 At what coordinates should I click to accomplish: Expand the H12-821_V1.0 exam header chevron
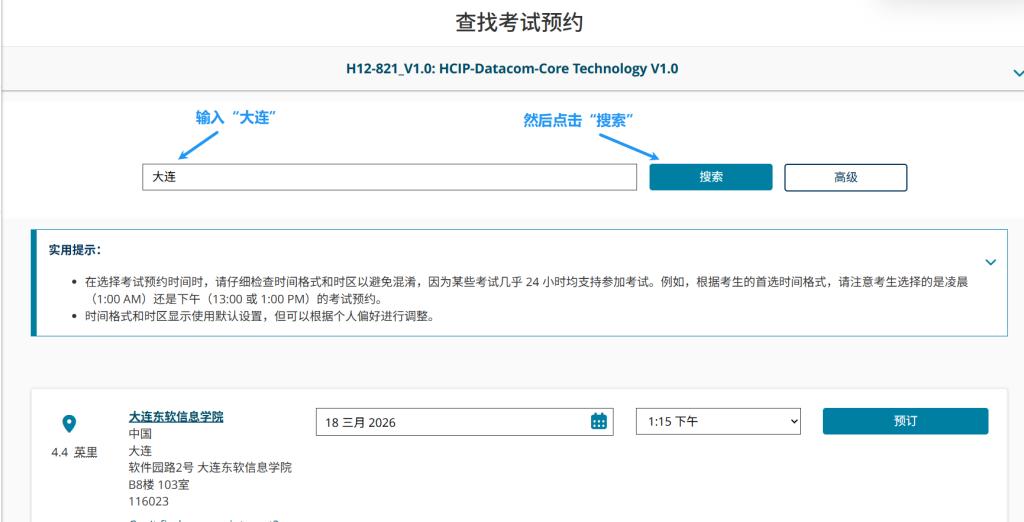[x=1017, y=73]
